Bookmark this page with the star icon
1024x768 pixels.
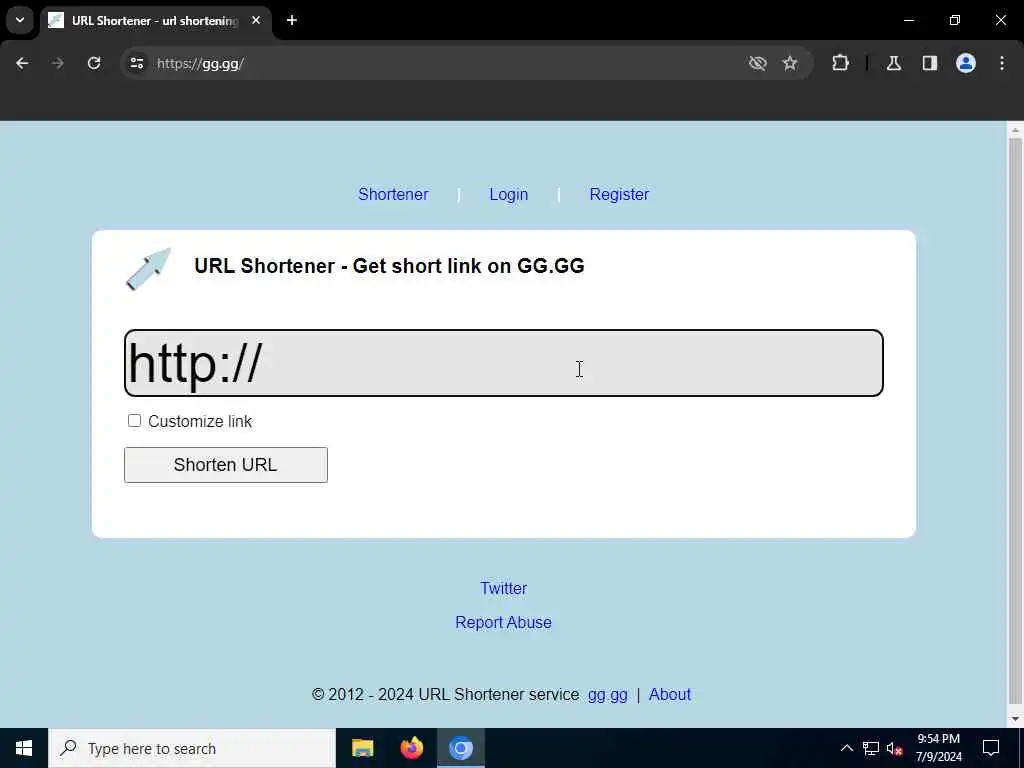pyautogui.click(x=790, y=63)
